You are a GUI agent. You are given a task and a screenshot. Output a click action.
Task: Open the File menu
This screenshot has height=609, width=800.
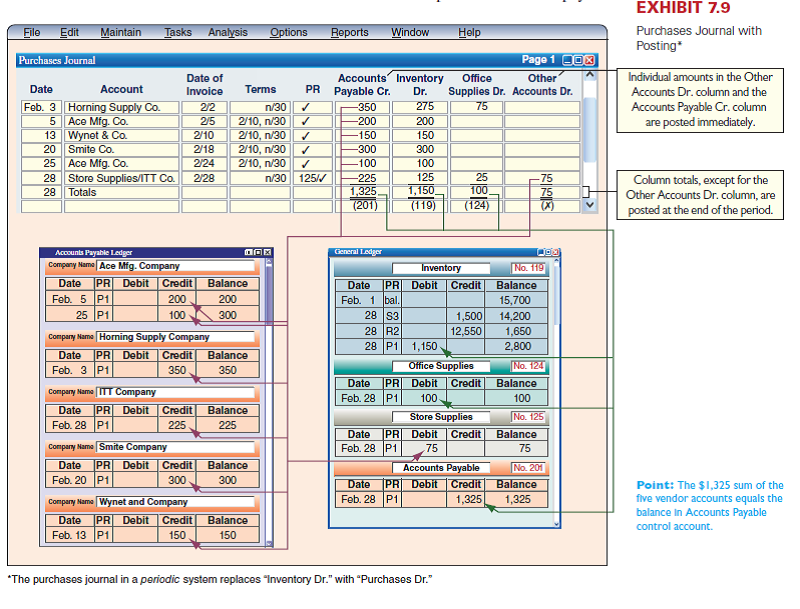(31, 32)
